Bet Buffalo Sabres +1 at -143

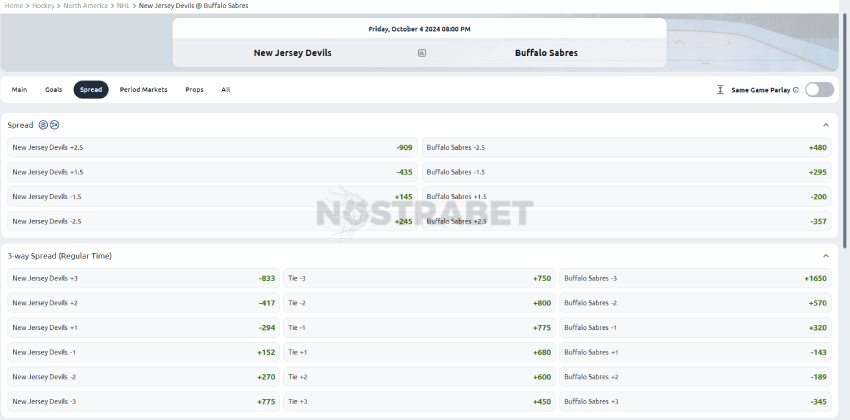[x=696, y=352]
